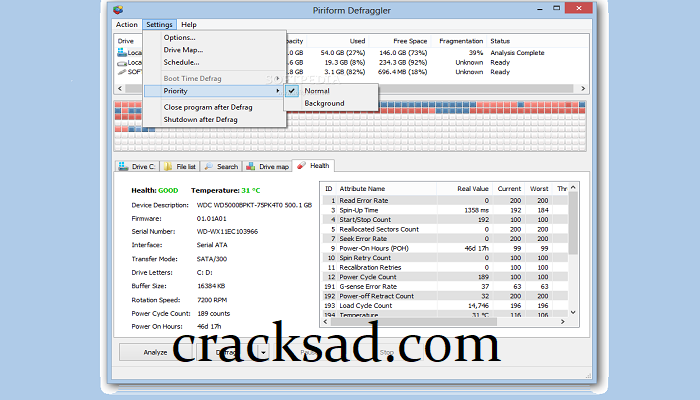This screenshot has height=400, width=700.
Task: Sort by Free Space column header
Action: 410,41
